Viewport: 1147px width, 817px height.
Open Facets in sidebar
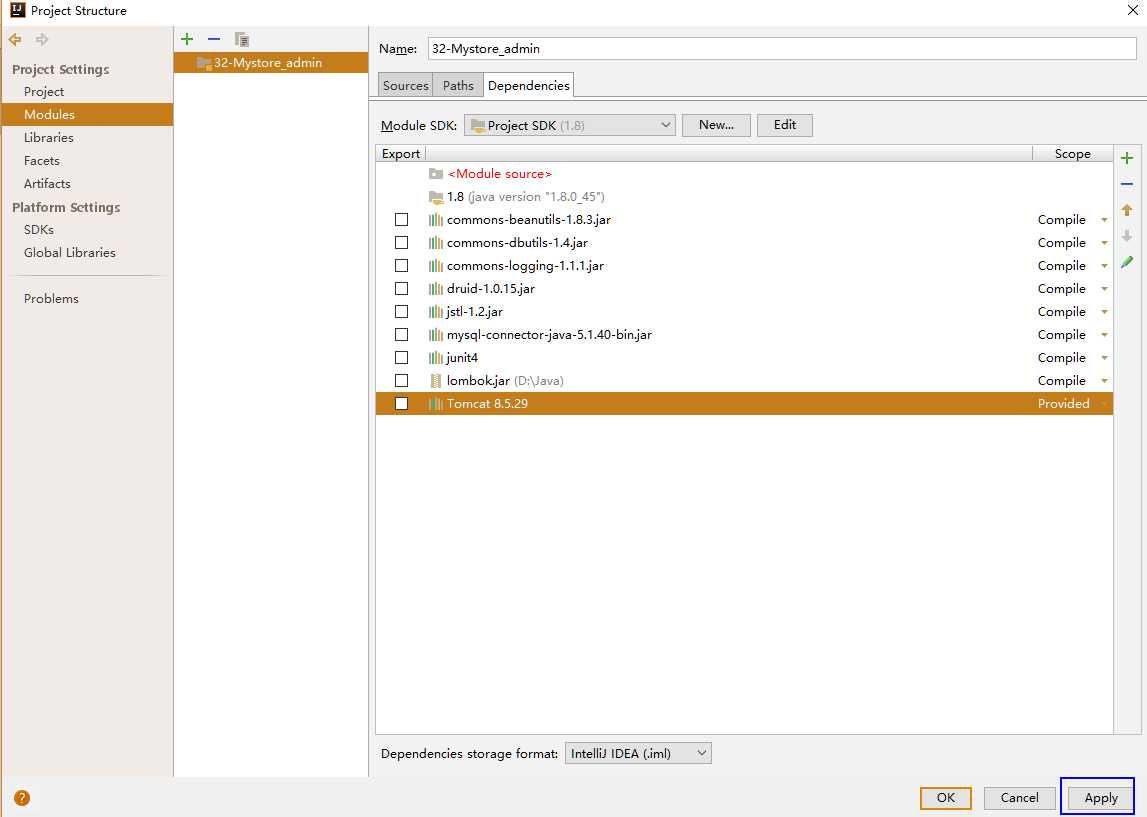(x=42, y=160)
